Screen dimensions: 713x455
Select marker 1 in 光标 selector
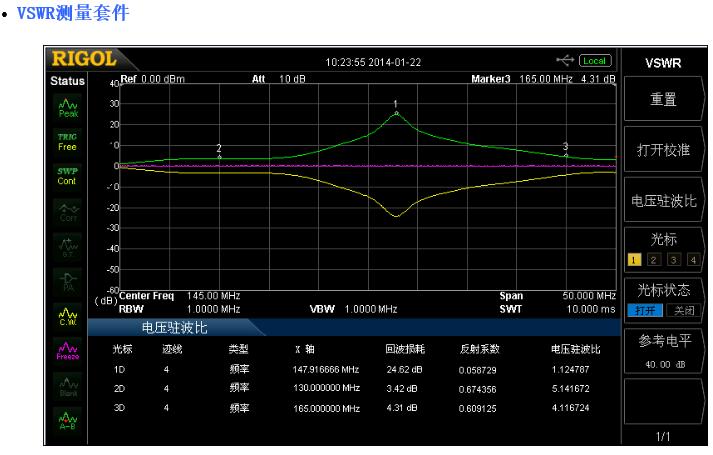[634, 259]
